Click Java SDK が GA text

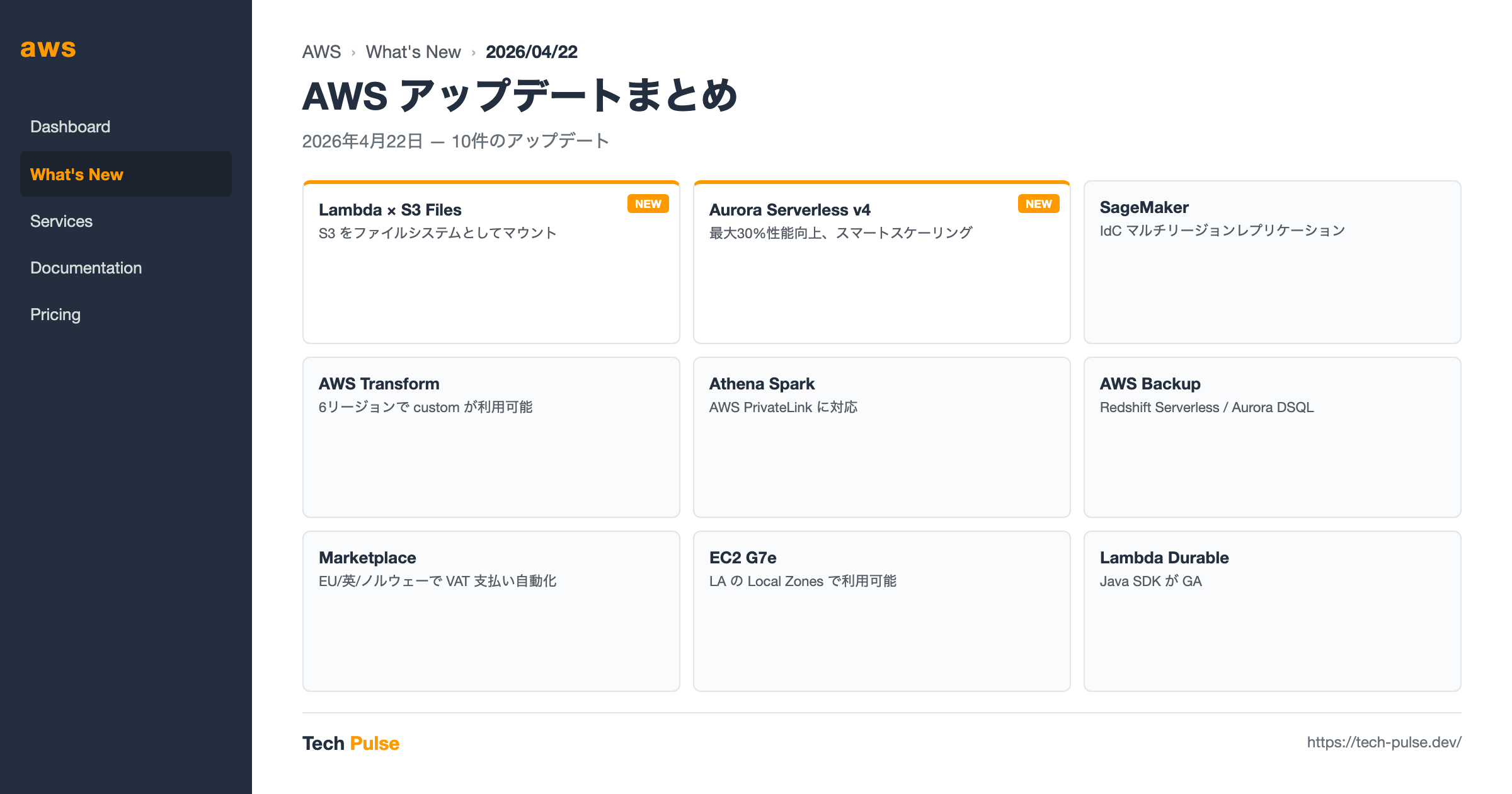click(1151, 581)
